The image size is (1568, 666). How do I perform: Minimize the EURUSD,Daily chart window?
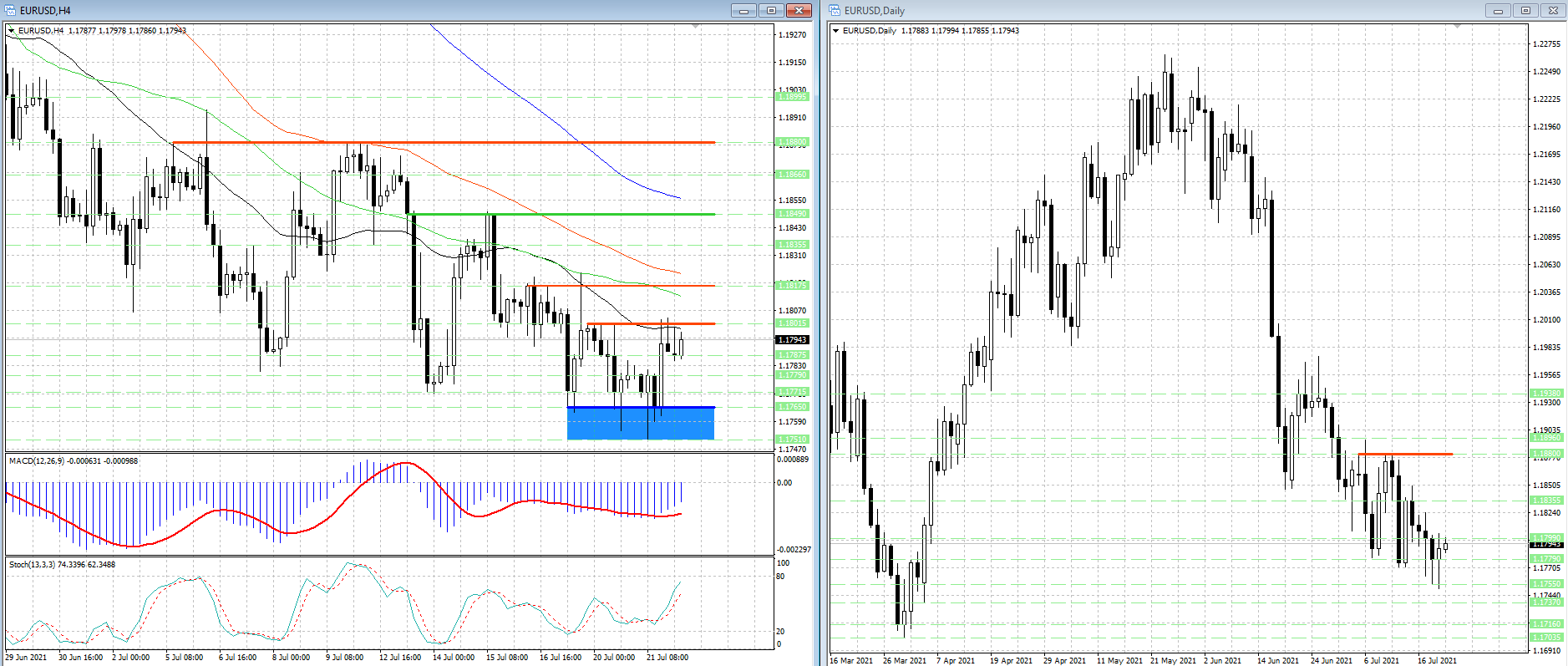point(1498,11)
